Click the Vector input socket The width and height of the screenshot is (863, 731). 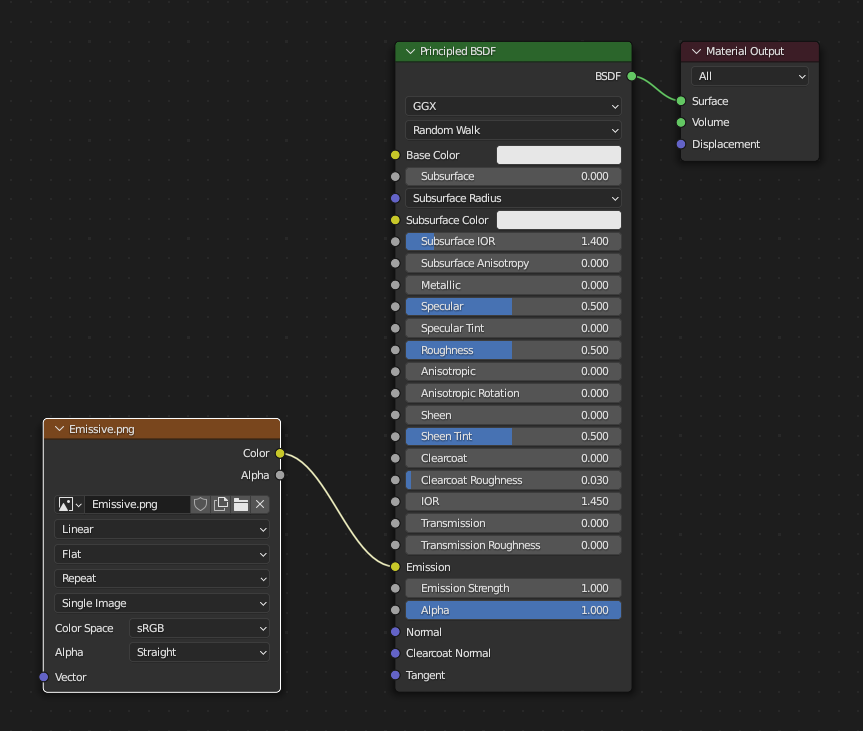[x=44, y=677]
